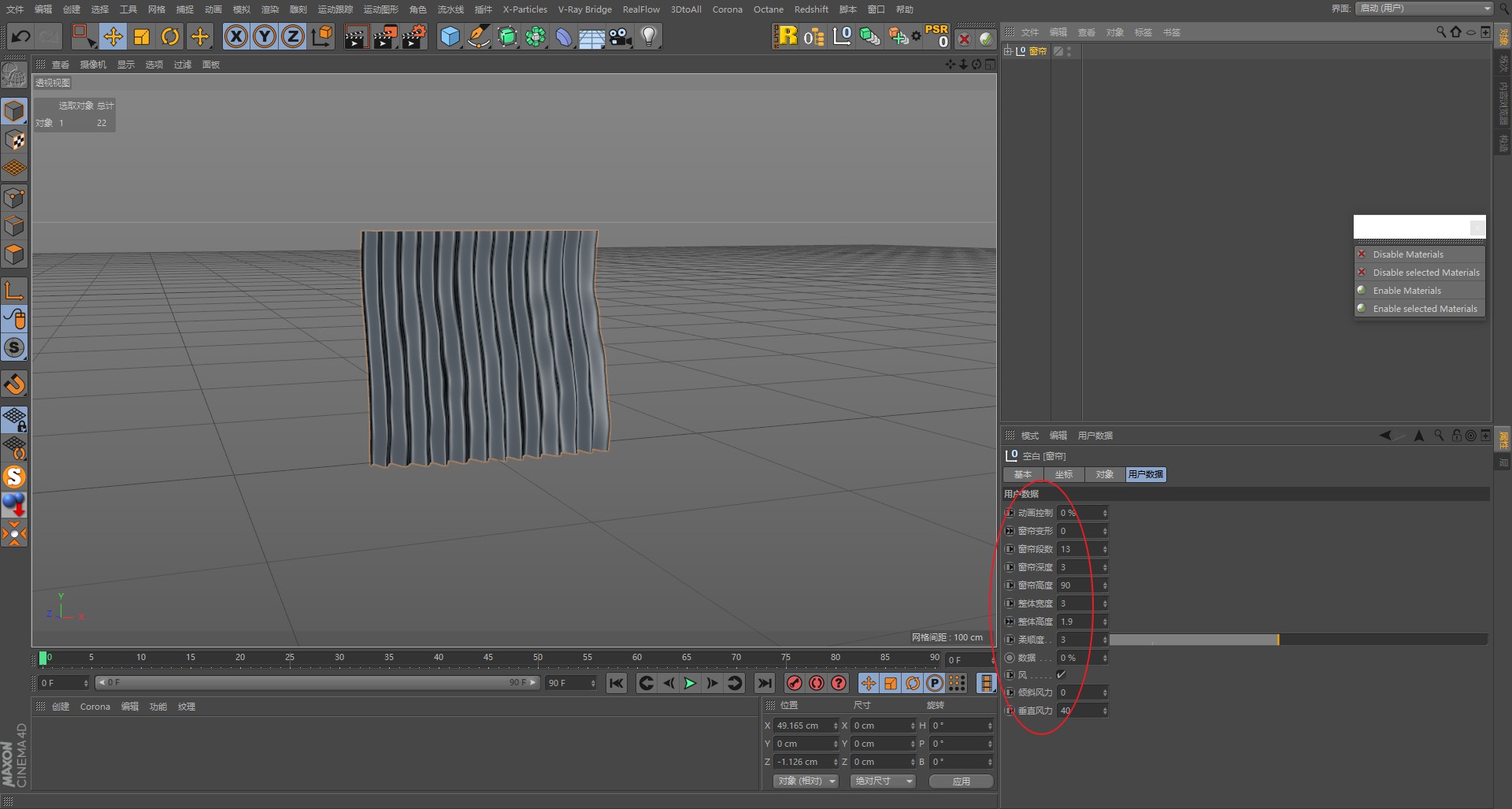Open Edit Render Settings icon

coord(413,37)
